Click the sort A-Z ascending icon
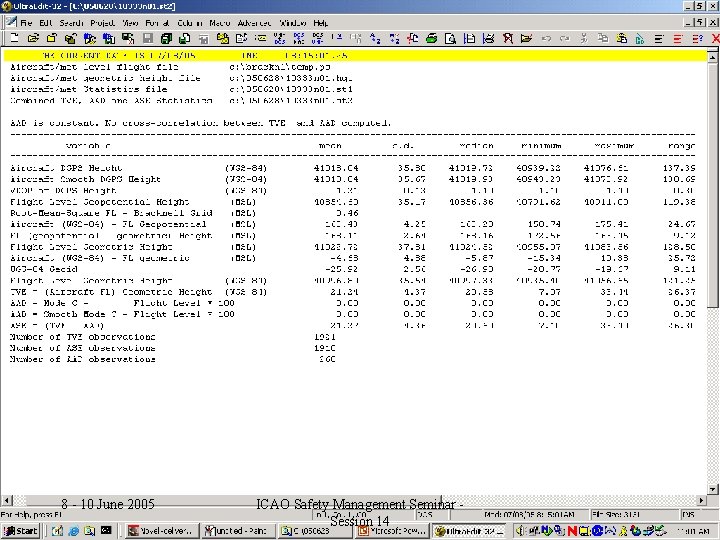Image resolution: width=720 pixels, height=540 pixels. 375,39
